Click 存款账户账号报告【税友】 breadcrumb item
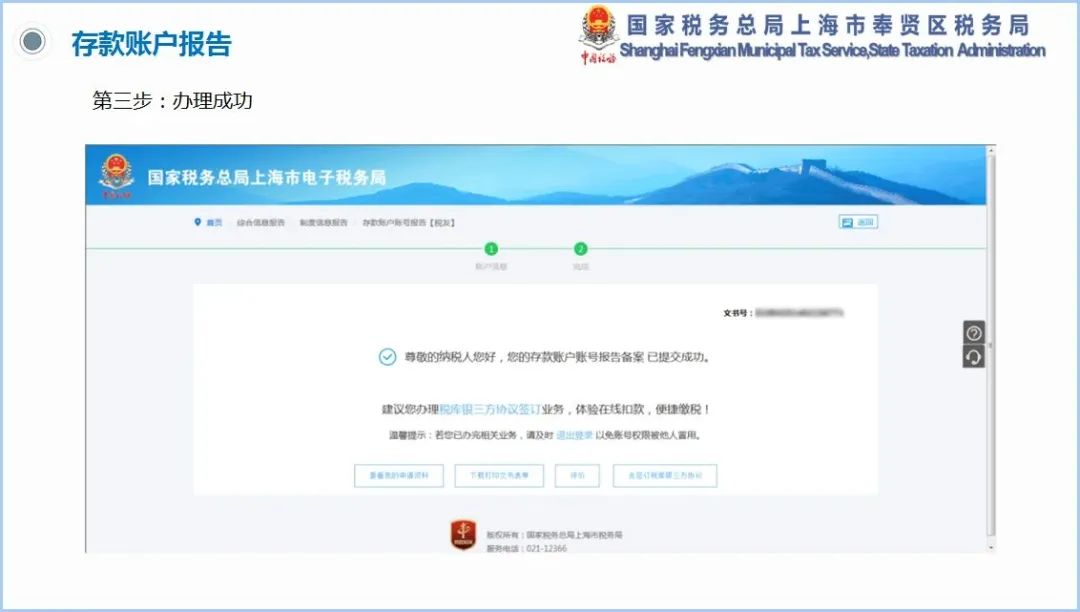The image size is (1080, 612). (409, 222)
